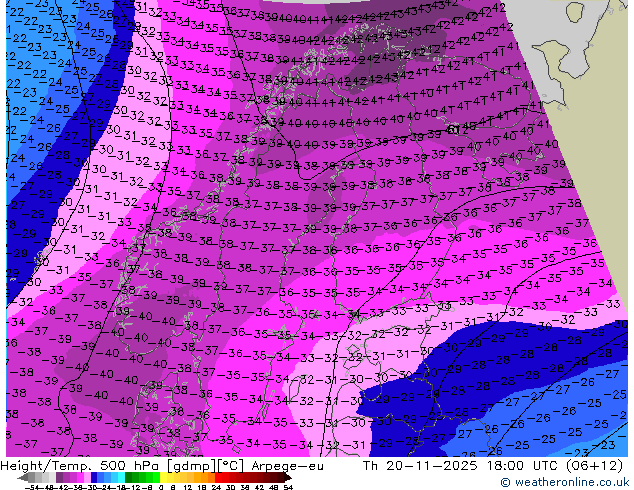Image resolution: width=634 pixels, height=490 pixels.
Task: Pick the dark green legend swatch near -12
Action: pyautogui.click(x=129, y=477)
